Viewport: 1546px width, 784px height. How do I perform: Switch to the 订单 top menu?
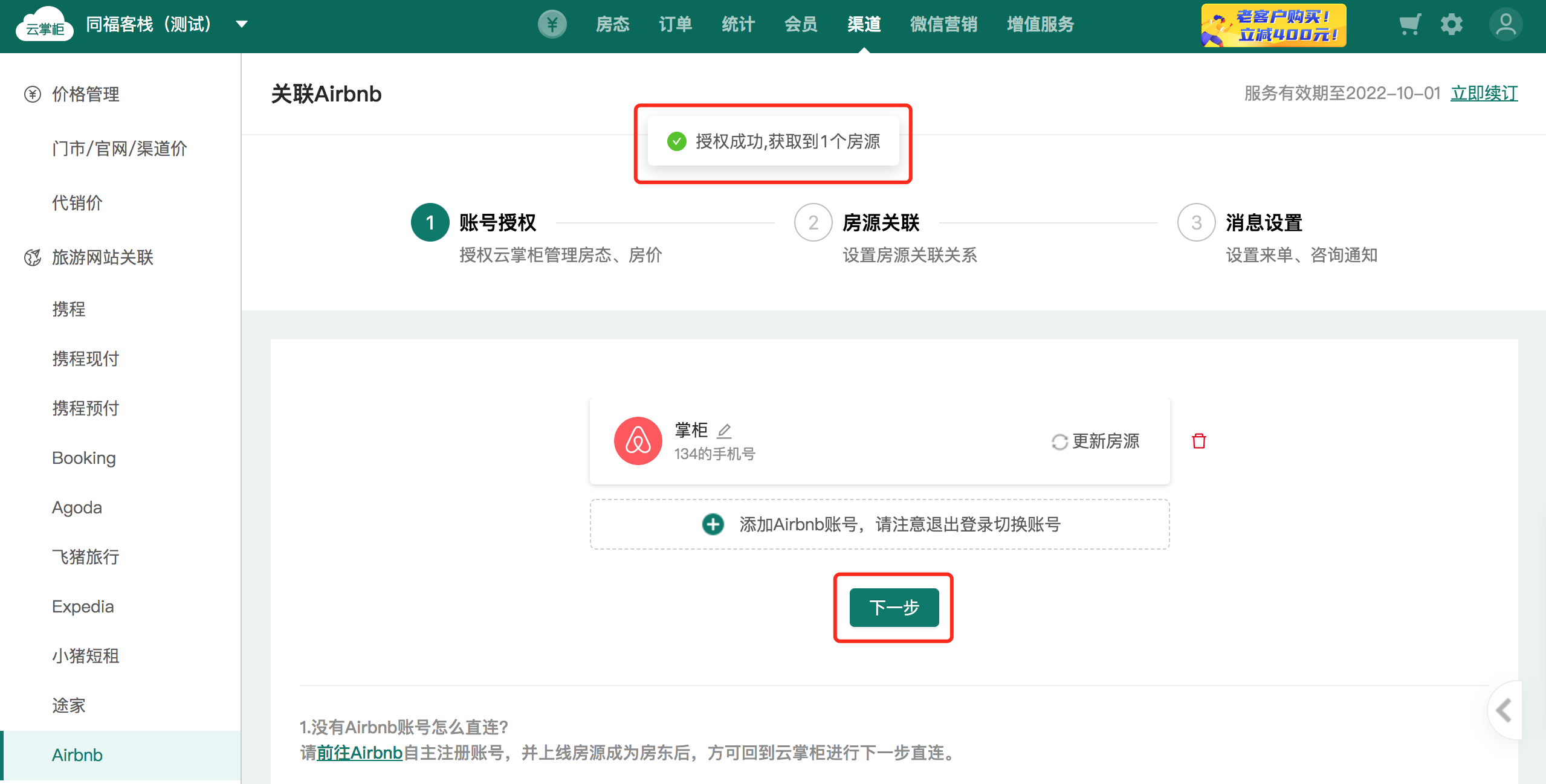tap(675, 25)
